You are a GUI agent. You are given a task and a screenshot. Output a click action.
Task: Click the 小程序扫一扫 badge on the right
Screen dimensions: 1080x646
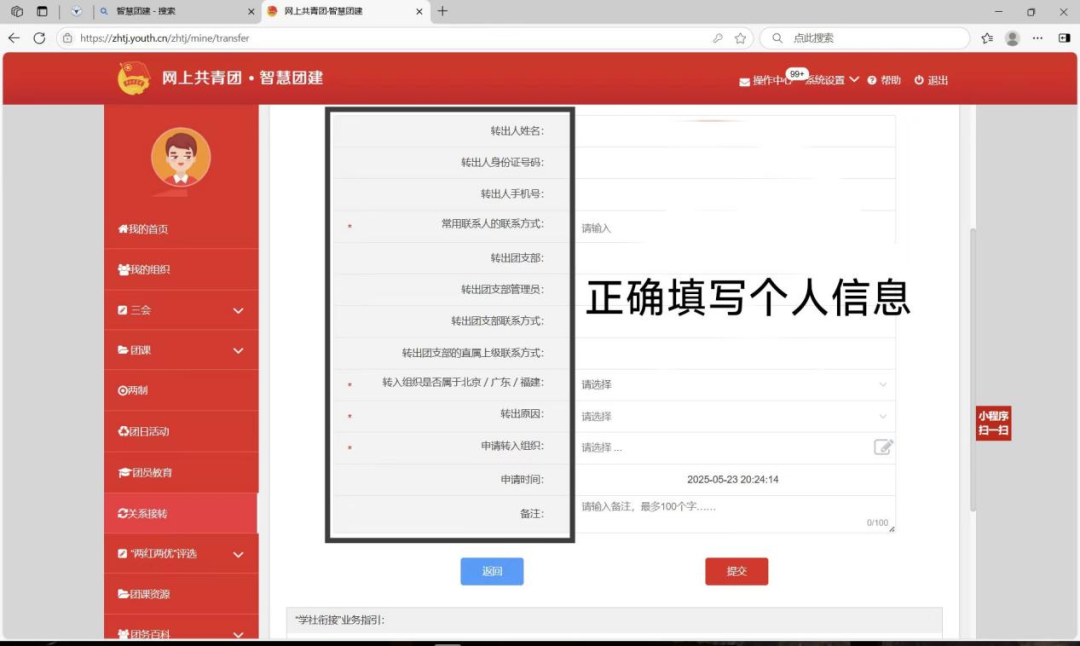point(993,424)
